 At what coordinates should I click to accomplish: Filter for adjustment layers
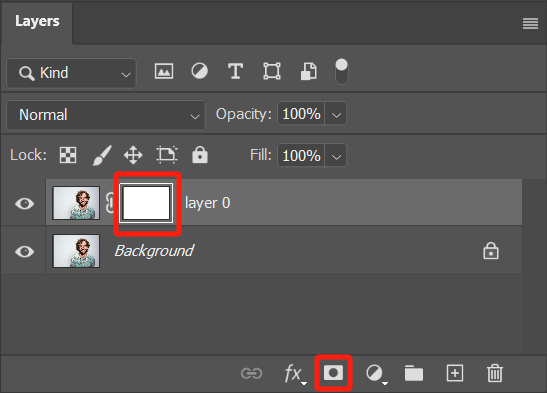coord(200,71)
